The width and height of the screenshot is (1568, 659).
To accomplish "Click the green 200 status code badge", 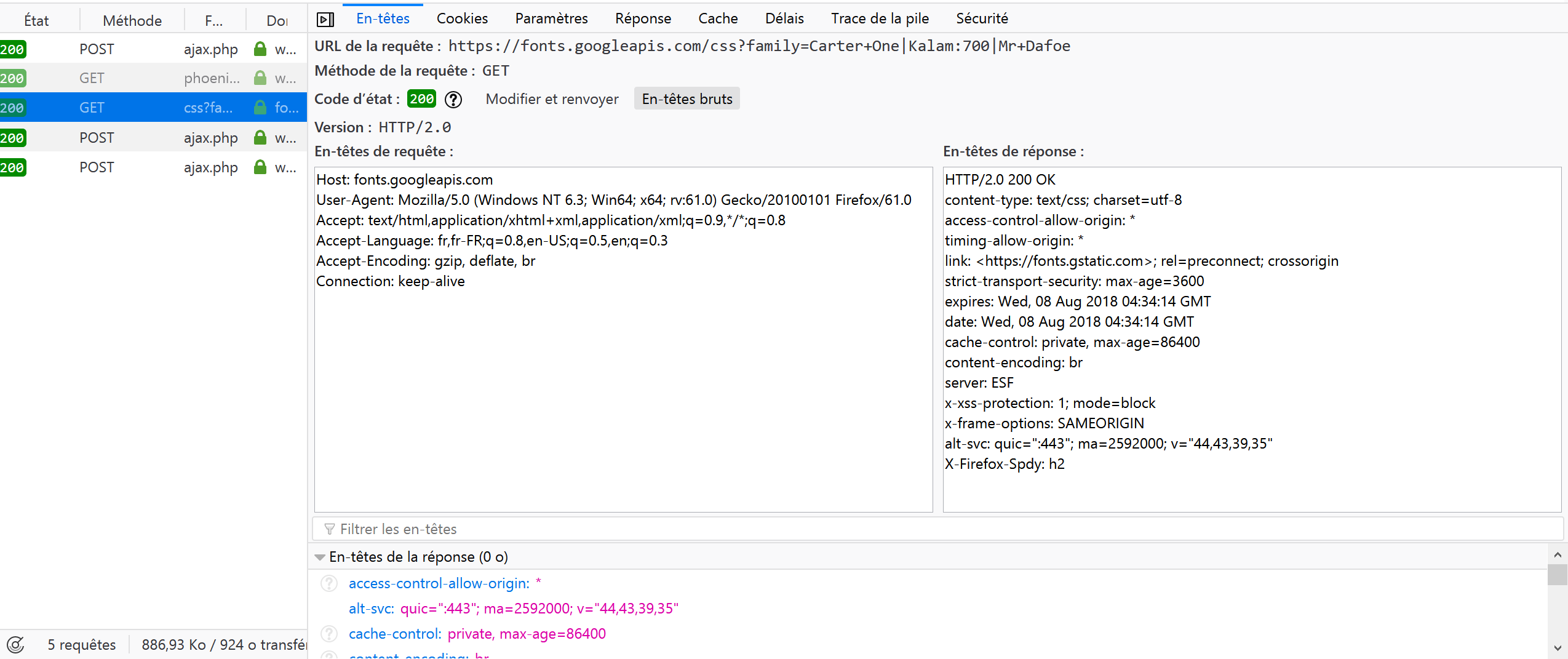I will (421, 99).
